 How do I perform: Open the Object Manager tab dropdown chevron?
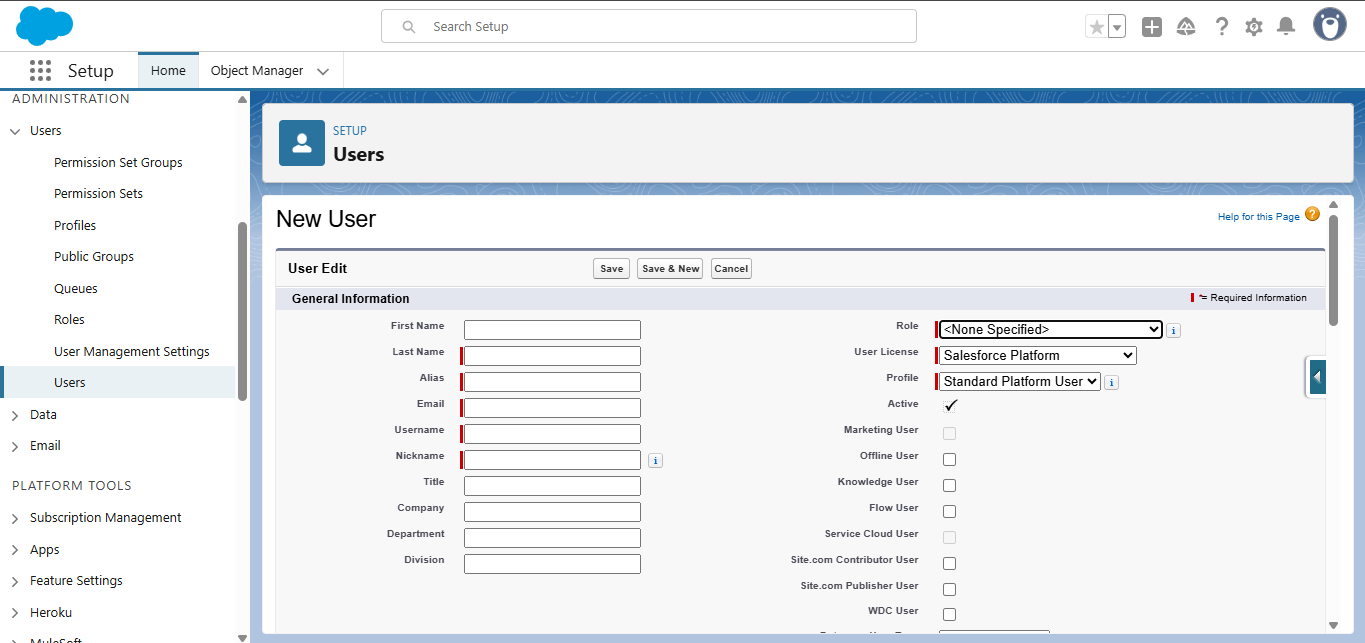(323, 72)
